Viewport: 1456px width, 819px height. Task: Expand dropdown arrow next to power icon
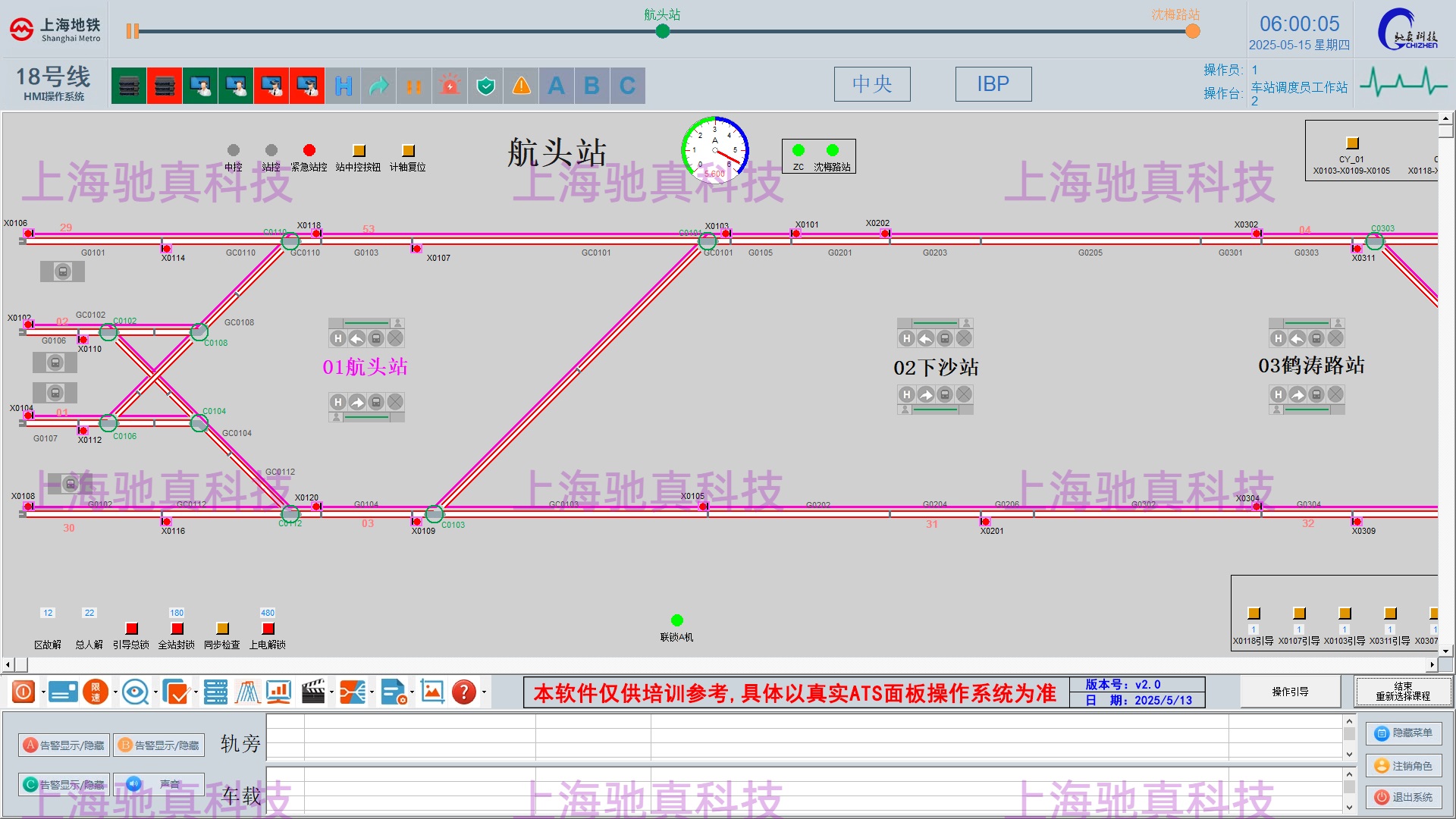pyautogui.click(x=43, y=692)
